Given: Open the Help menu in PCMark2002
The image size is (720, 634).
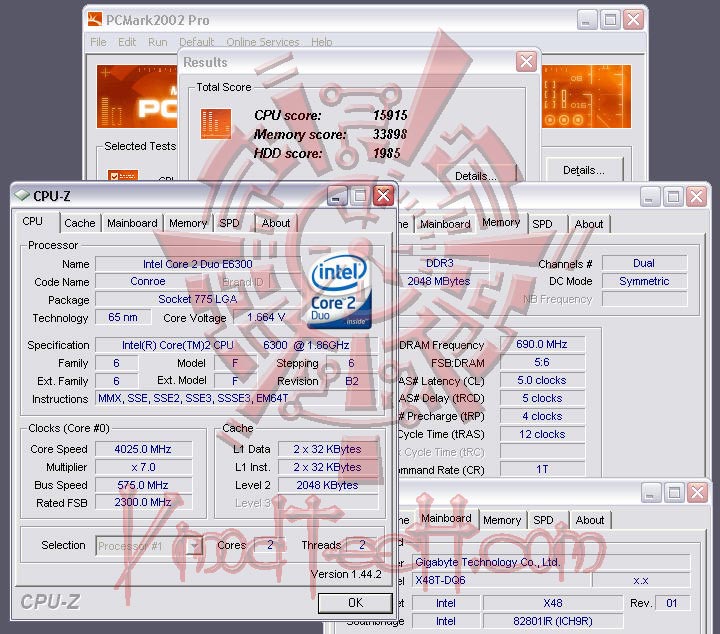Looking at the screenshot, I should tap(321, 42).
